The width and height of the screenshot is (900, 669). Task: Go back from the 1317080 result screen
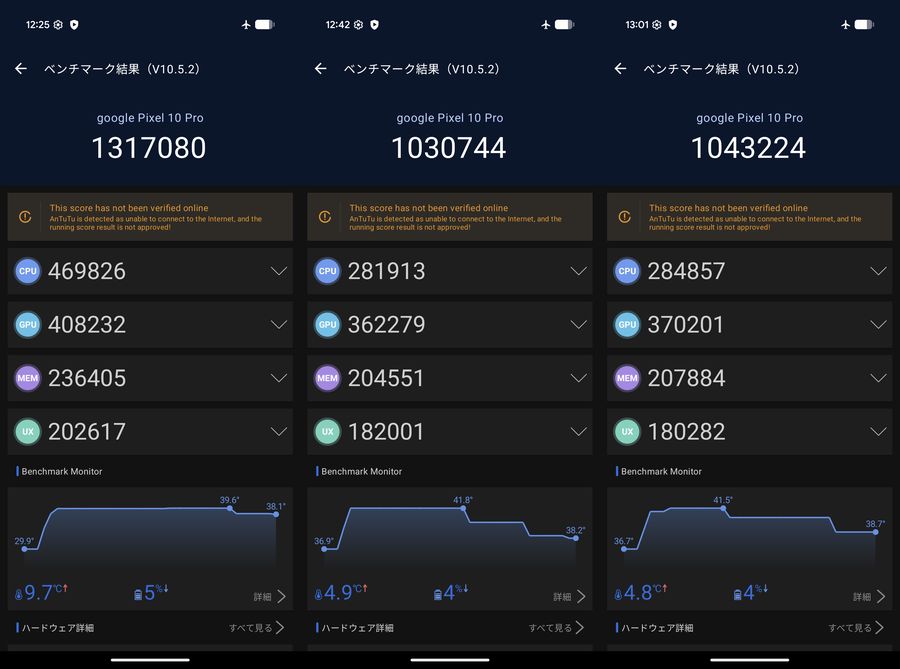(x=21, y=69)
